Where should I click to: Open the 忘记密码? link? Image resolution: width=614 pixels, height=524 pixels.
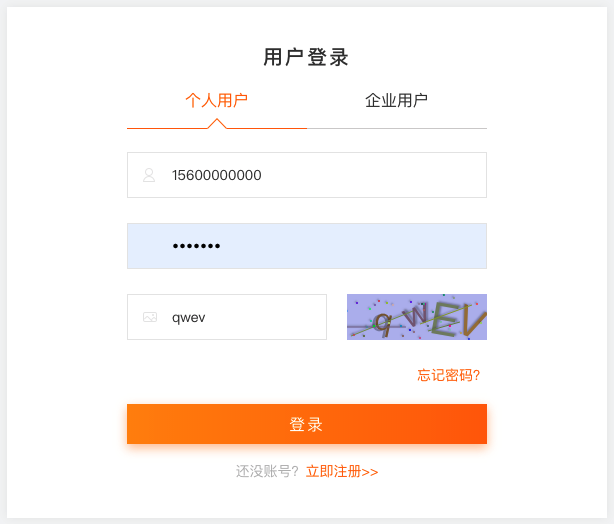point(449,375)
